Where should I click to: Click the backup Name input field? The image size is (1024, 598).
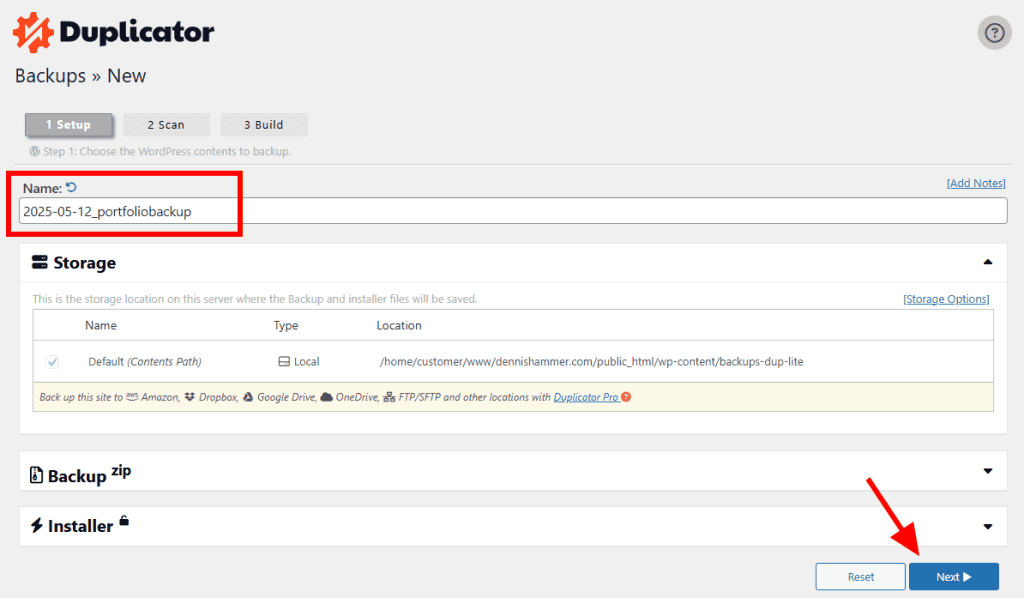tap(513, 212)
